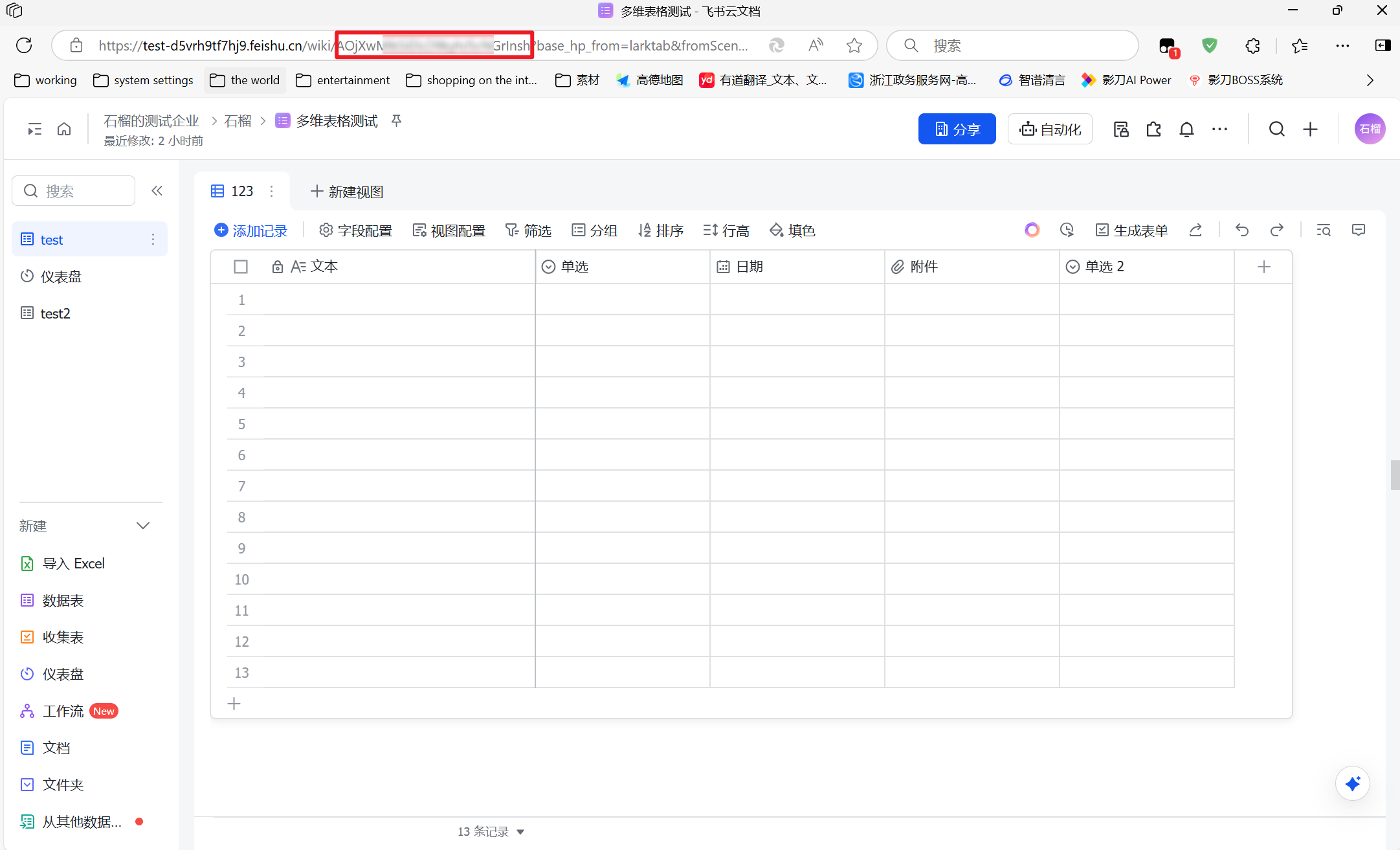This screenshot has height=850, width=1400.
Task: Click the blue 分享 button
Action: 957,129
